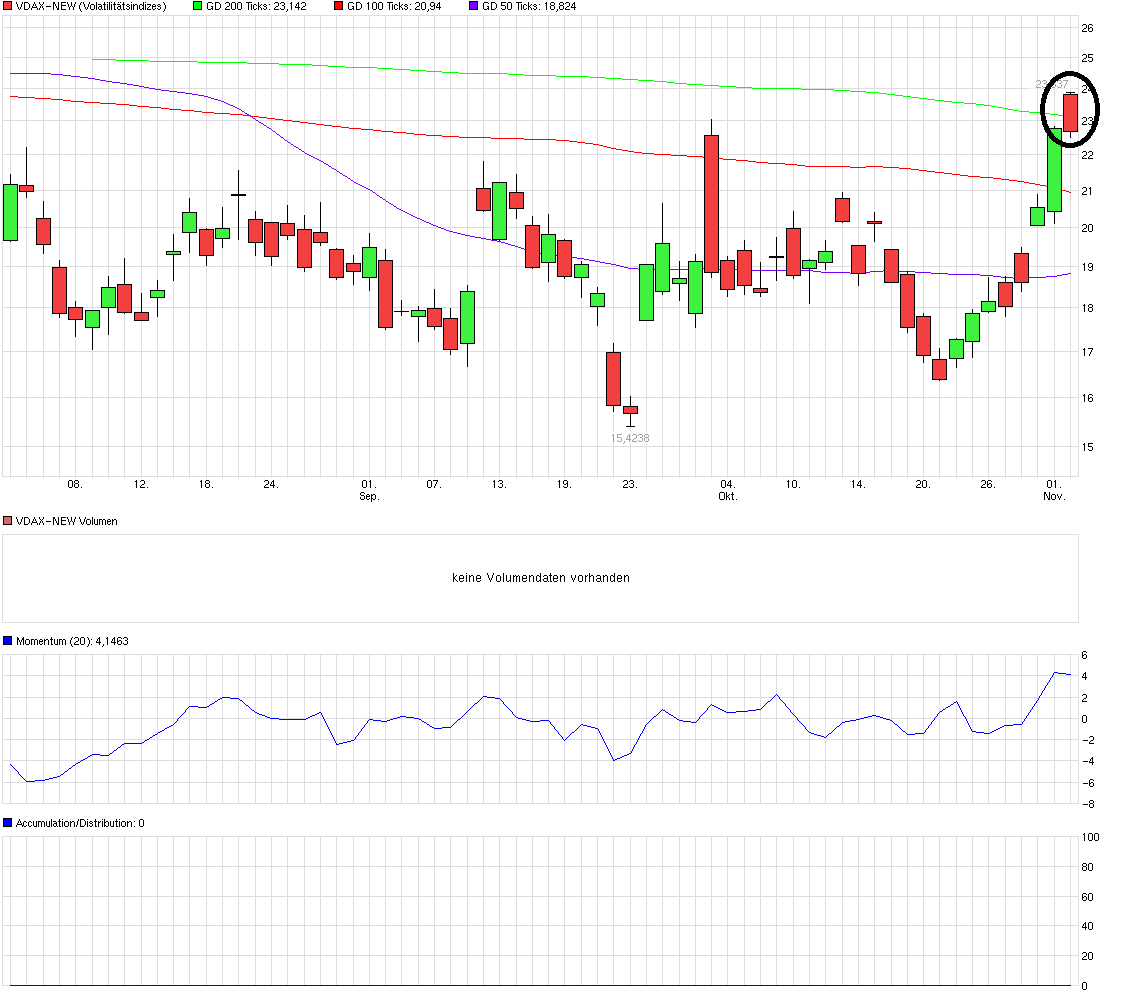Click the momentum axis value '6'
This screenshot has width=1125, height=997.
click(x=1085, y=655)
